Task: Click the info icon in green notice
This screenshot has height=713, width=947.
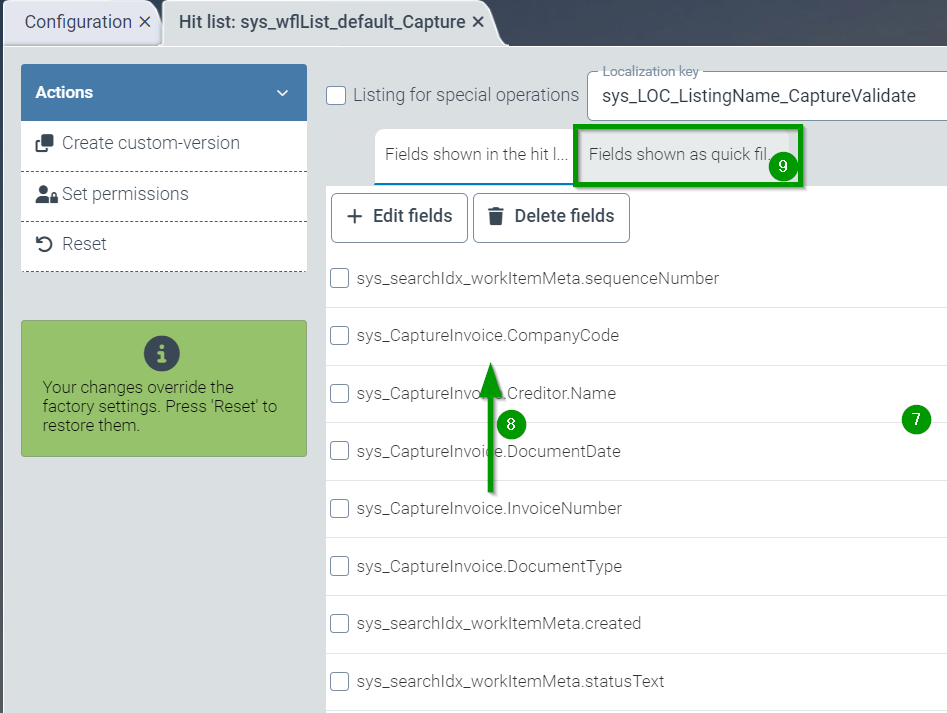Action: 162,353
